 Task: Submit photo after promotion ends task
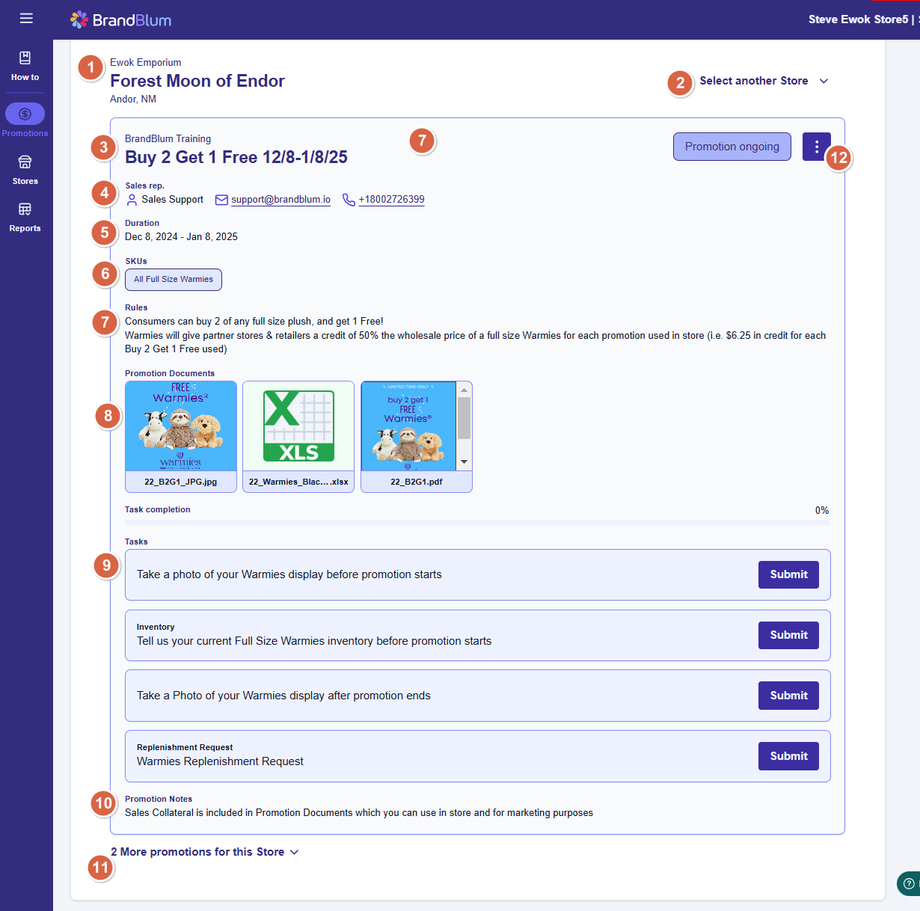tap(788, 696)
